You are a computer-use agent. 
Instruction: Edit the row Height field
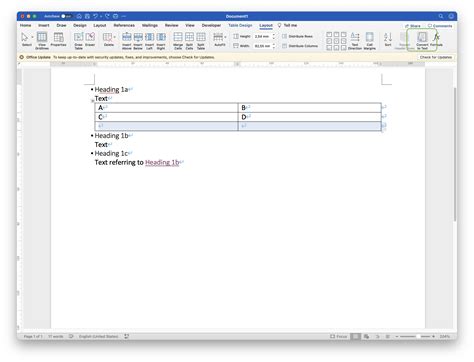pos(262,36)
